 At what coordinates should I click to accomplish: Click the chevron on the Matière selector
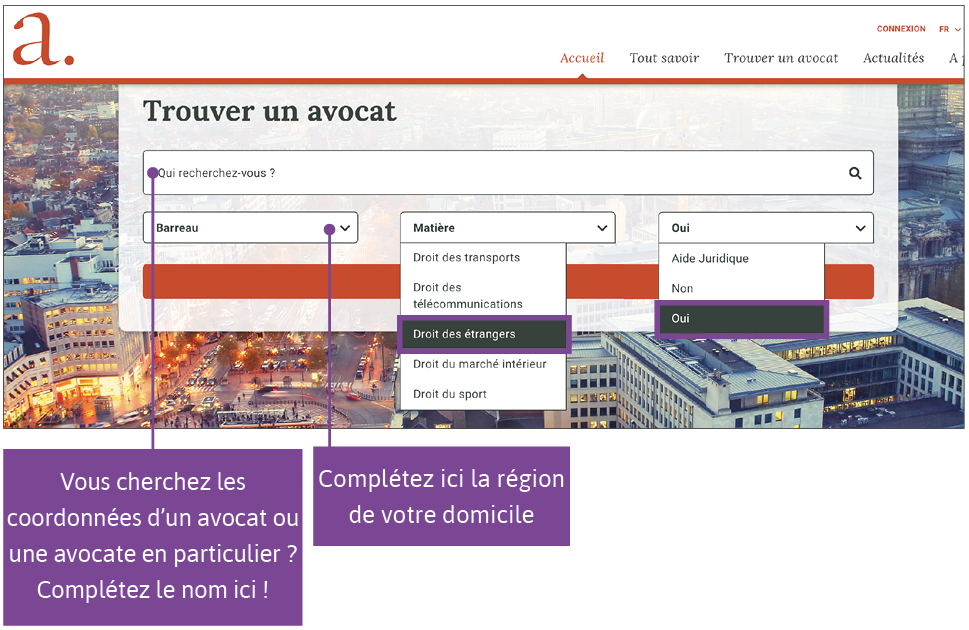601,227
